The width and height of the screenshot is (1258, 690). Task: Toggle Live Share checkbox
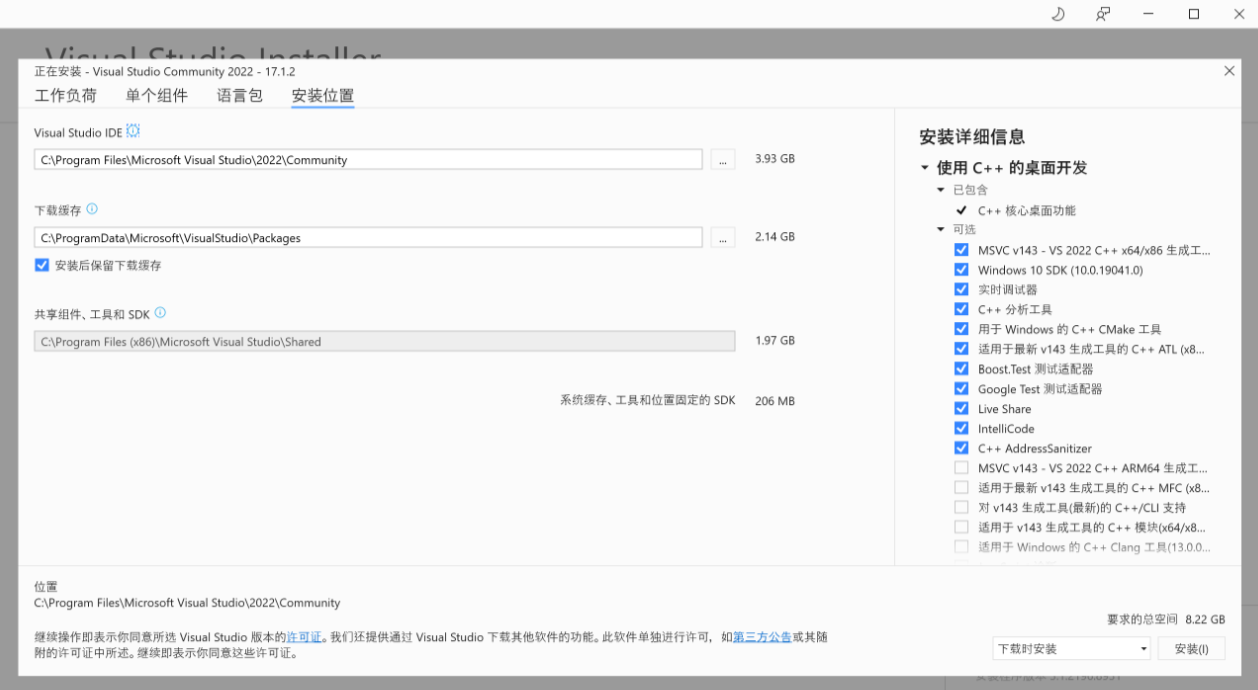tap(961, 408)
